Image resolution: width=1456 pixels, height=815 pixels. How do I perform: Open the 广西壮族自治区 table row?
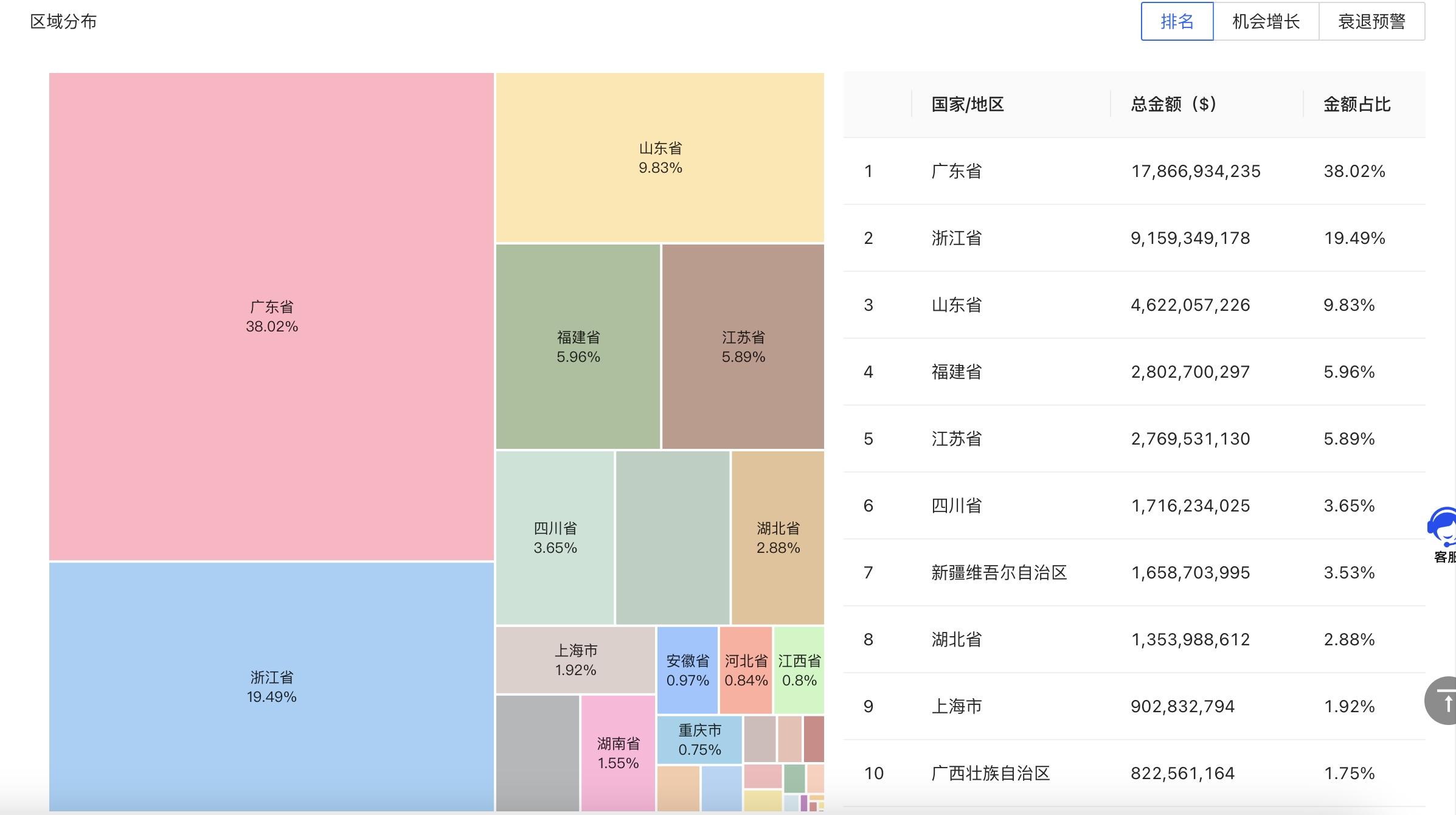[991, 773]
